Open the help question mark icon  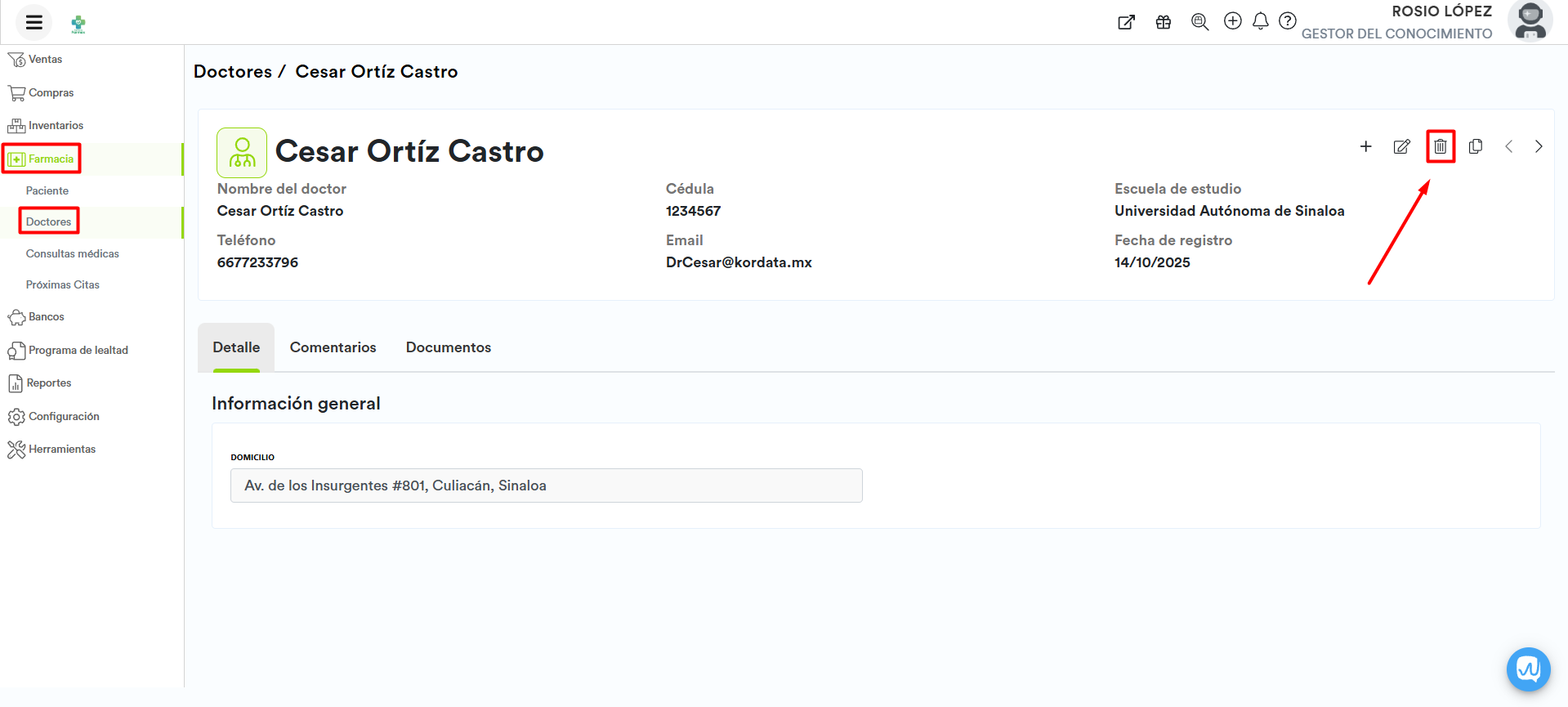tap(1288, 21)
